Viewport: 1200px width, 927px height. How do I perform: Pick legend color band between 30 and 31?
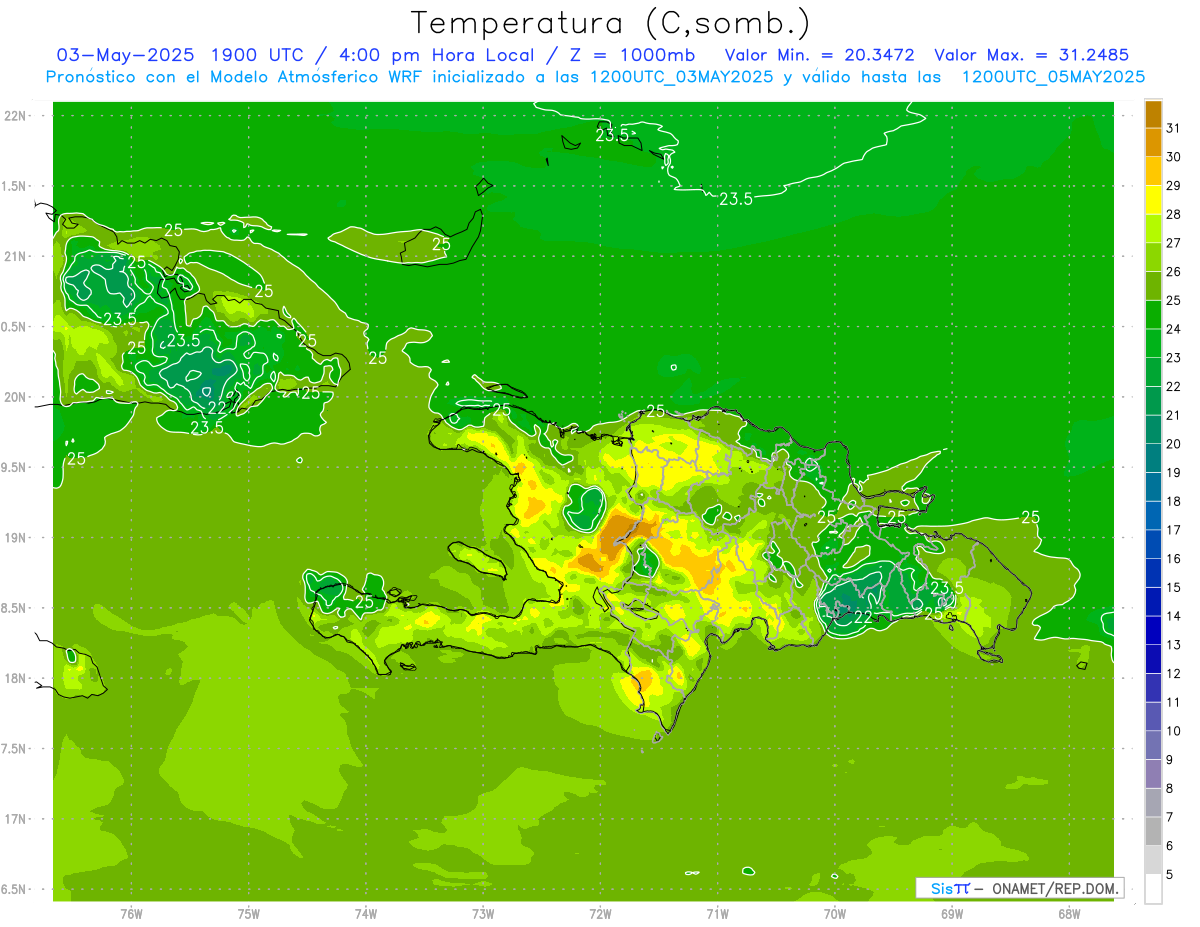pyautogui.click(x=1153, y=142)
